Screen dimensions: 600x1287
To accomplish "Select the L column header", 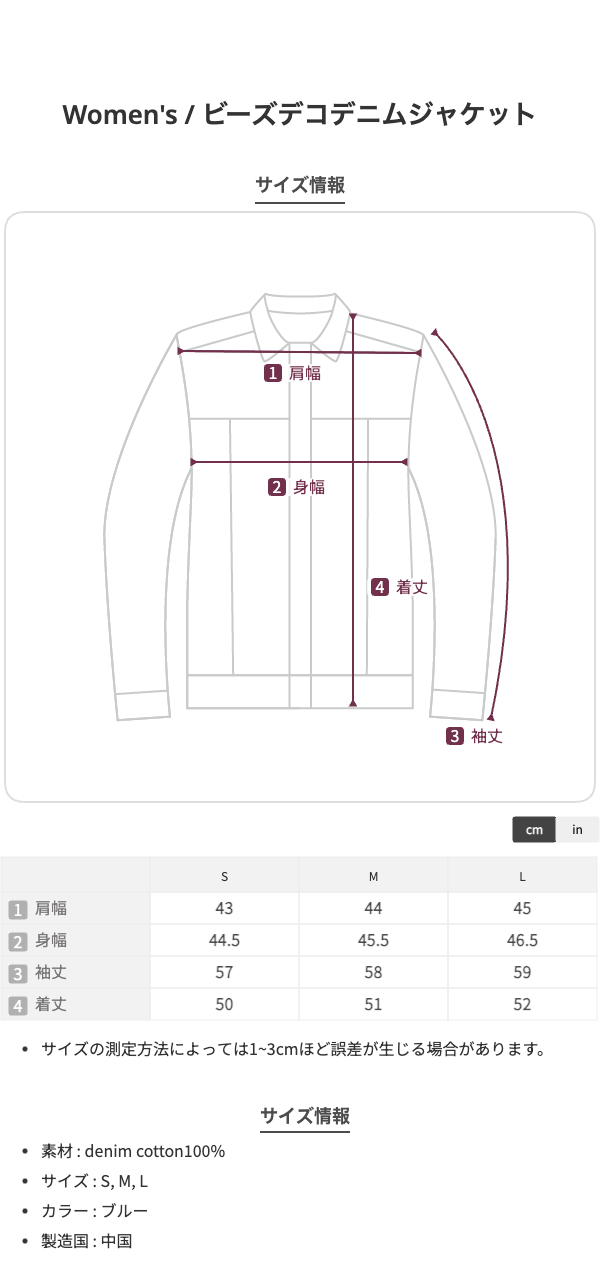I will pyautogui.click(x=522, y=877).
